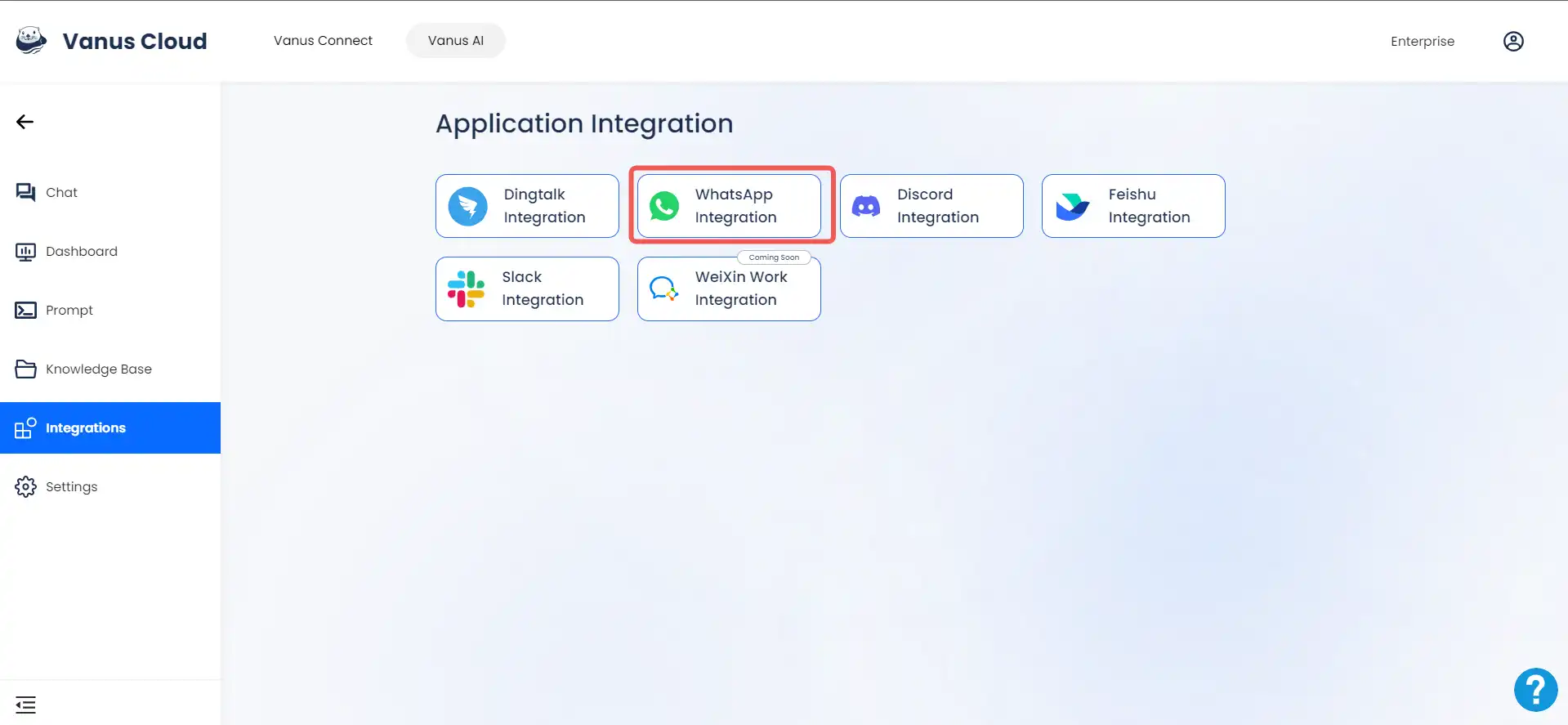Viewport: 1568px width, 725px height.
Task: Click the Feishu logo icon
Action: (x=1072, y=206)
